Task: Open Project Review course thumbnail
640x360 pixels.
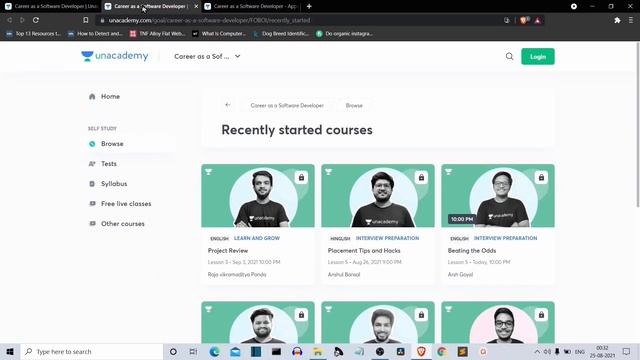Action: (x=258, y=196)
